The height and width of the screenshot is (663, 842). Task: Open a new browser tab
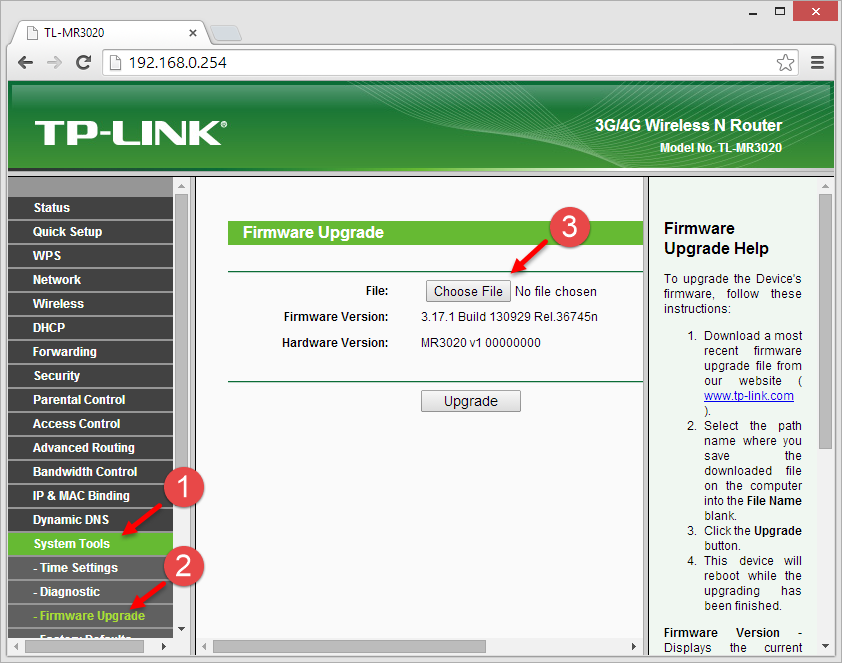click(x=226, y=33)
